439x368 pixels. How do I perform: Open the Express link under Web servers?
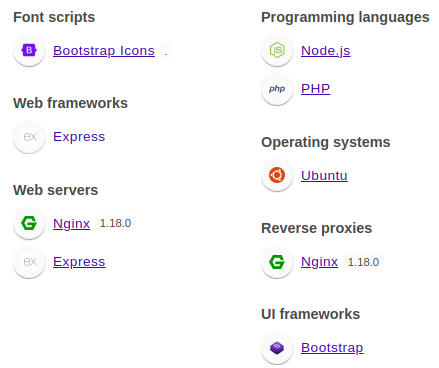tap(79, 262)
